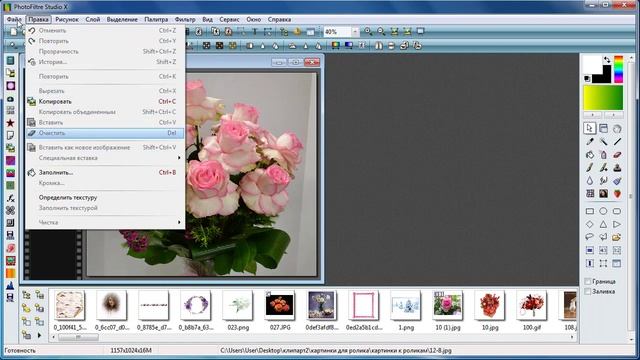Select the pointer selection tool
640x360 pixels.
coord(590,129)
